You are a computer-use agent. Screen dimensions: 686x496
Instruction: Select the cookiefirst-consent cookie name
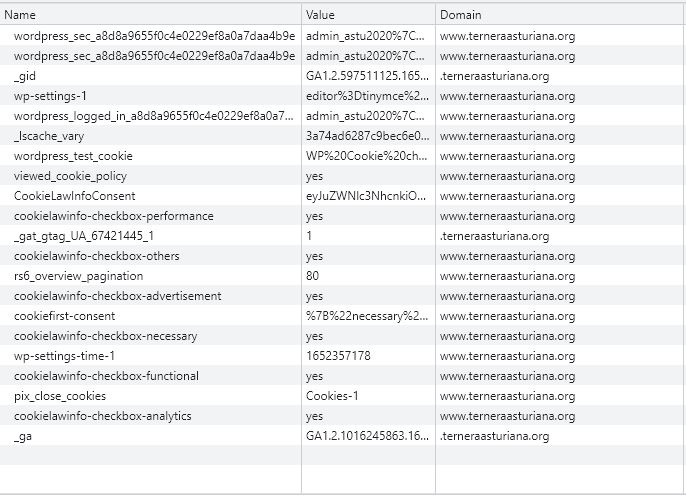coord(64,316)
